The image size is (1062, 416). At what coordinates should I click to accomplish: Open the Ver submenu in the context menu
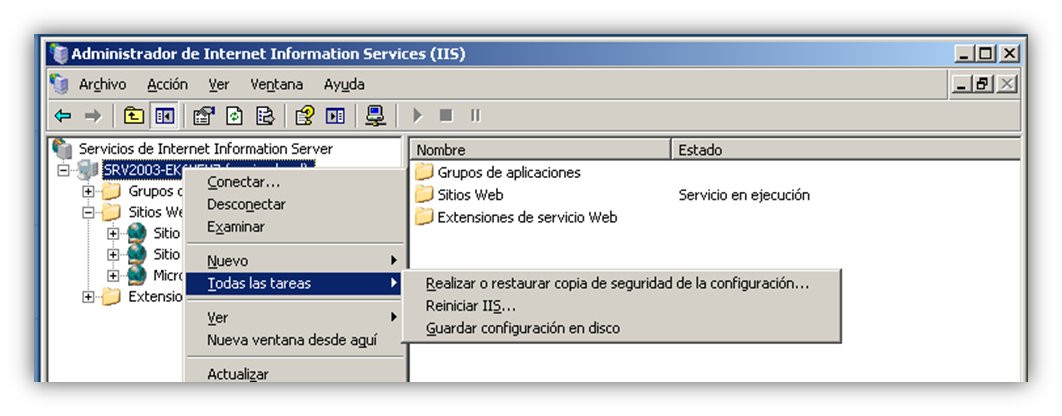click(x=295, y=317)
